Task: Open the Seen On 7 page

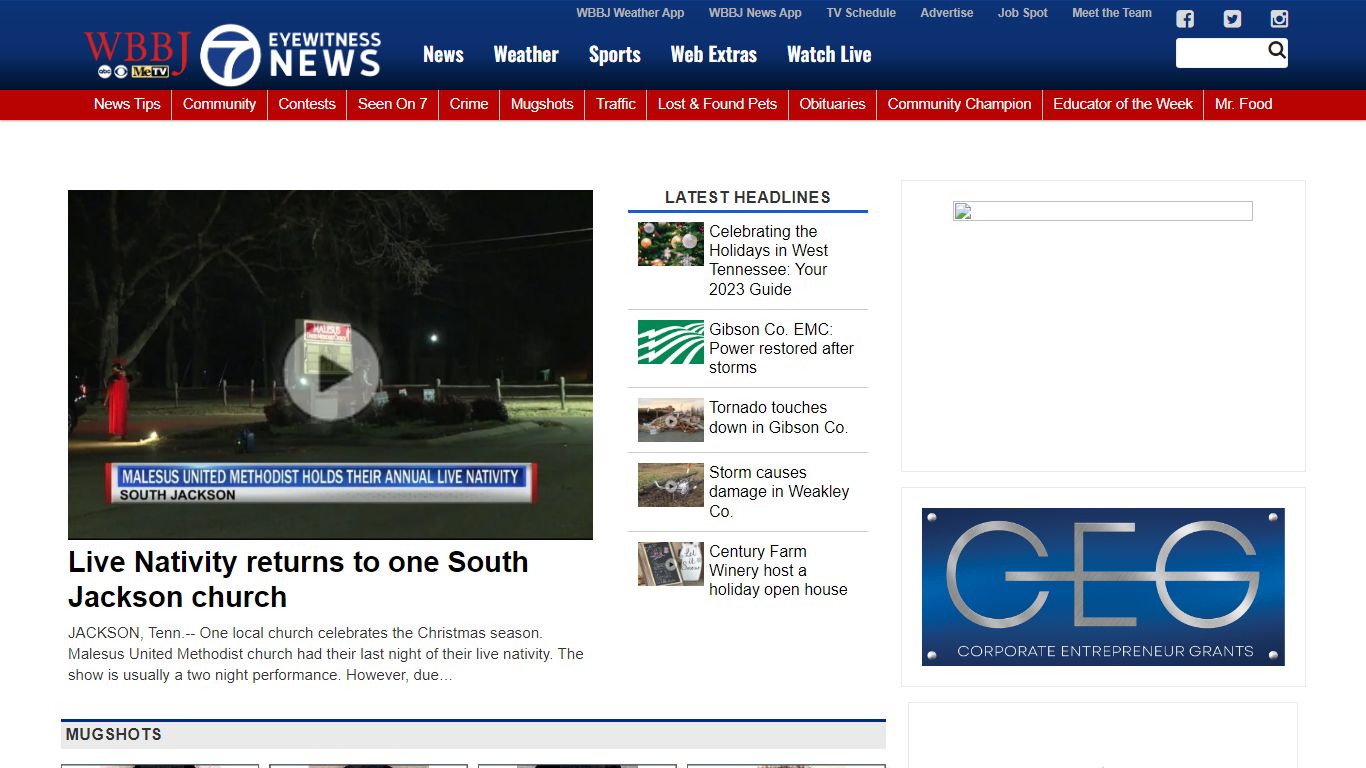Action: click(393, 104)
